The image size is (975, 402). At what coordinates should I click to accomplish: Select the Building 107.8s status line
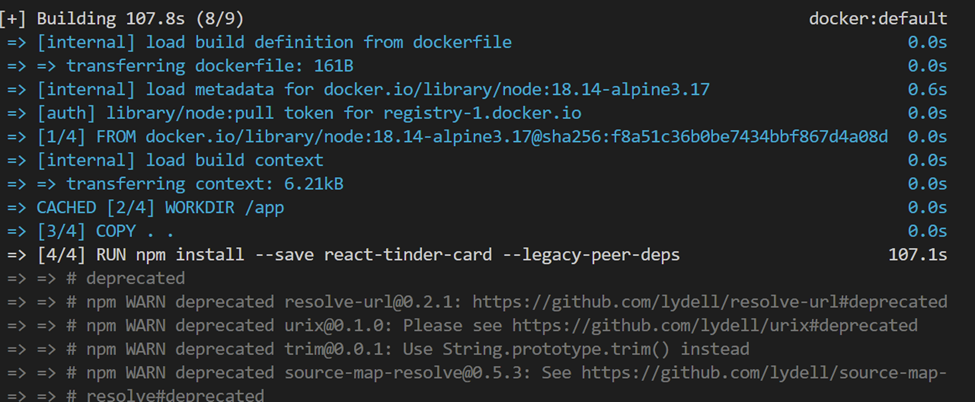click(122, 19)
